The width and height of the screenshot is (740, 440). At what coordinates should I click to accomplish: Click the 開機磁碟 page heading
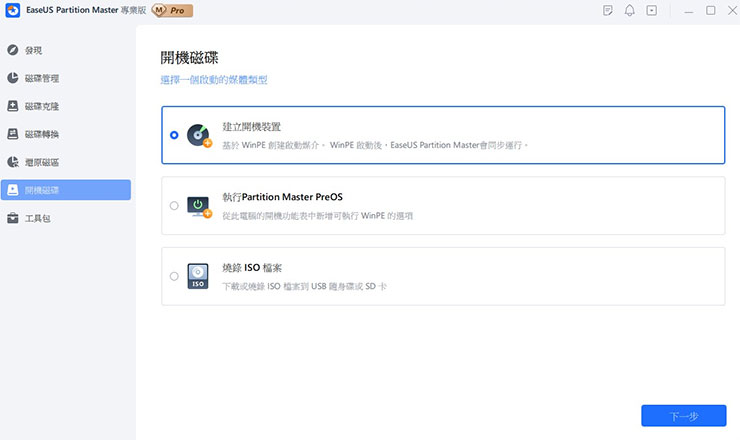point(189,58)
